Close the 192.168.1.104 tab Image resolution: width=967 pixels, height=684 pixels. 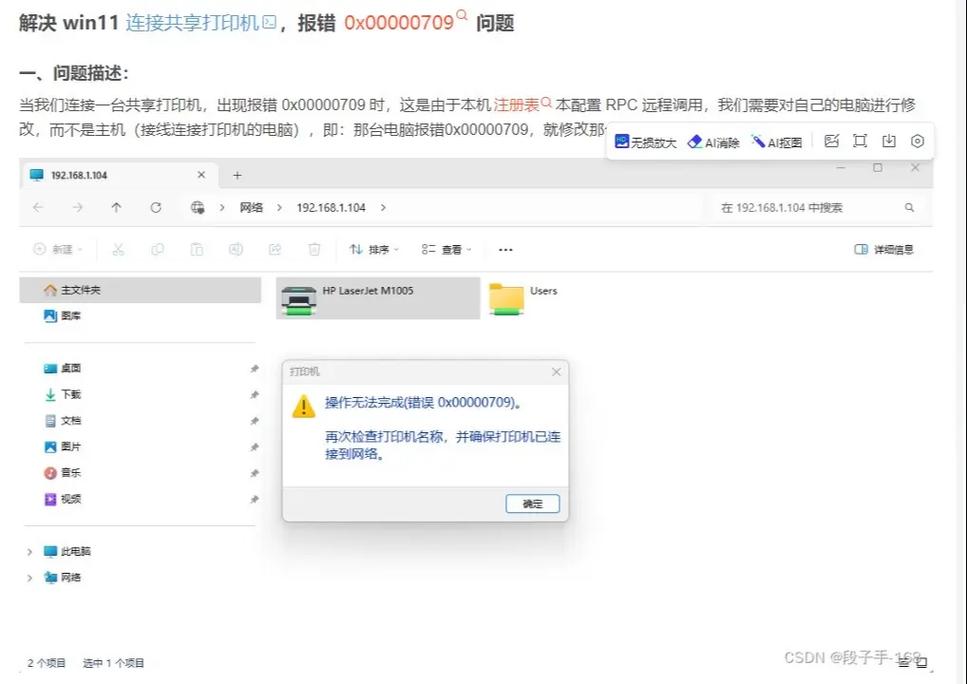click(201, 175)
